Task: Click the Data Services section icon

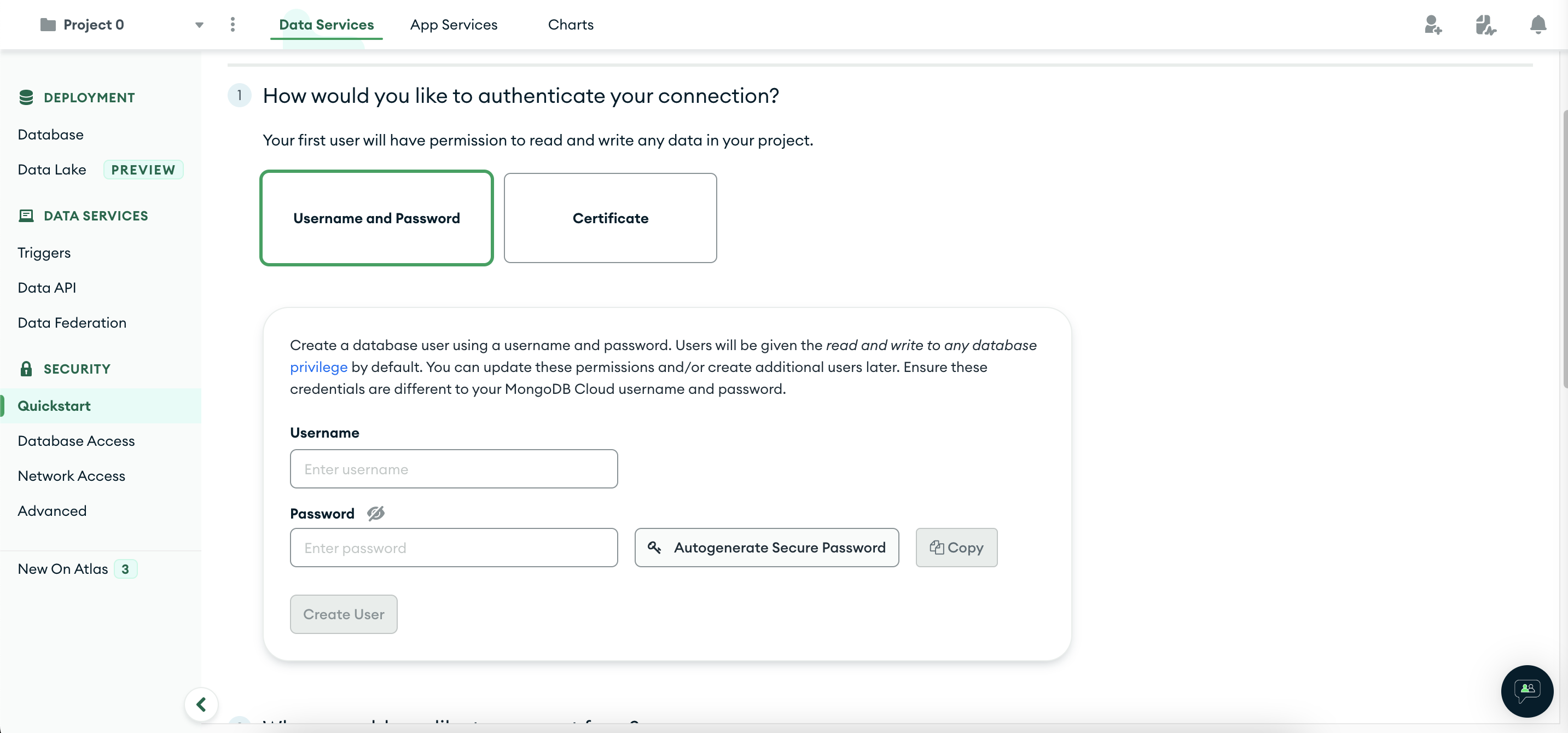Action: (x=26, y=216)
